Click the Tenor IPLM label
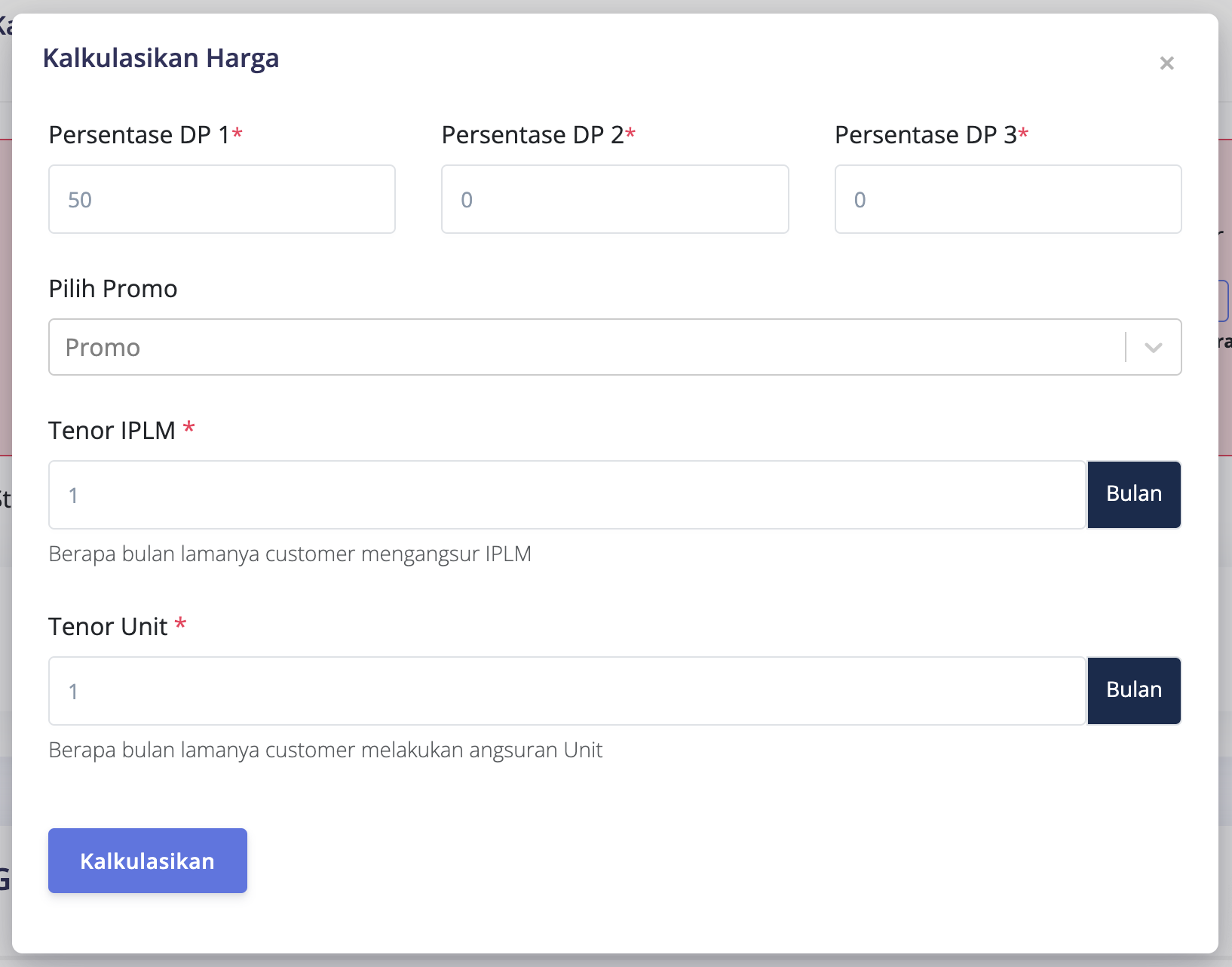Screen dimensions: 1232x967 [x=112, y=431]
